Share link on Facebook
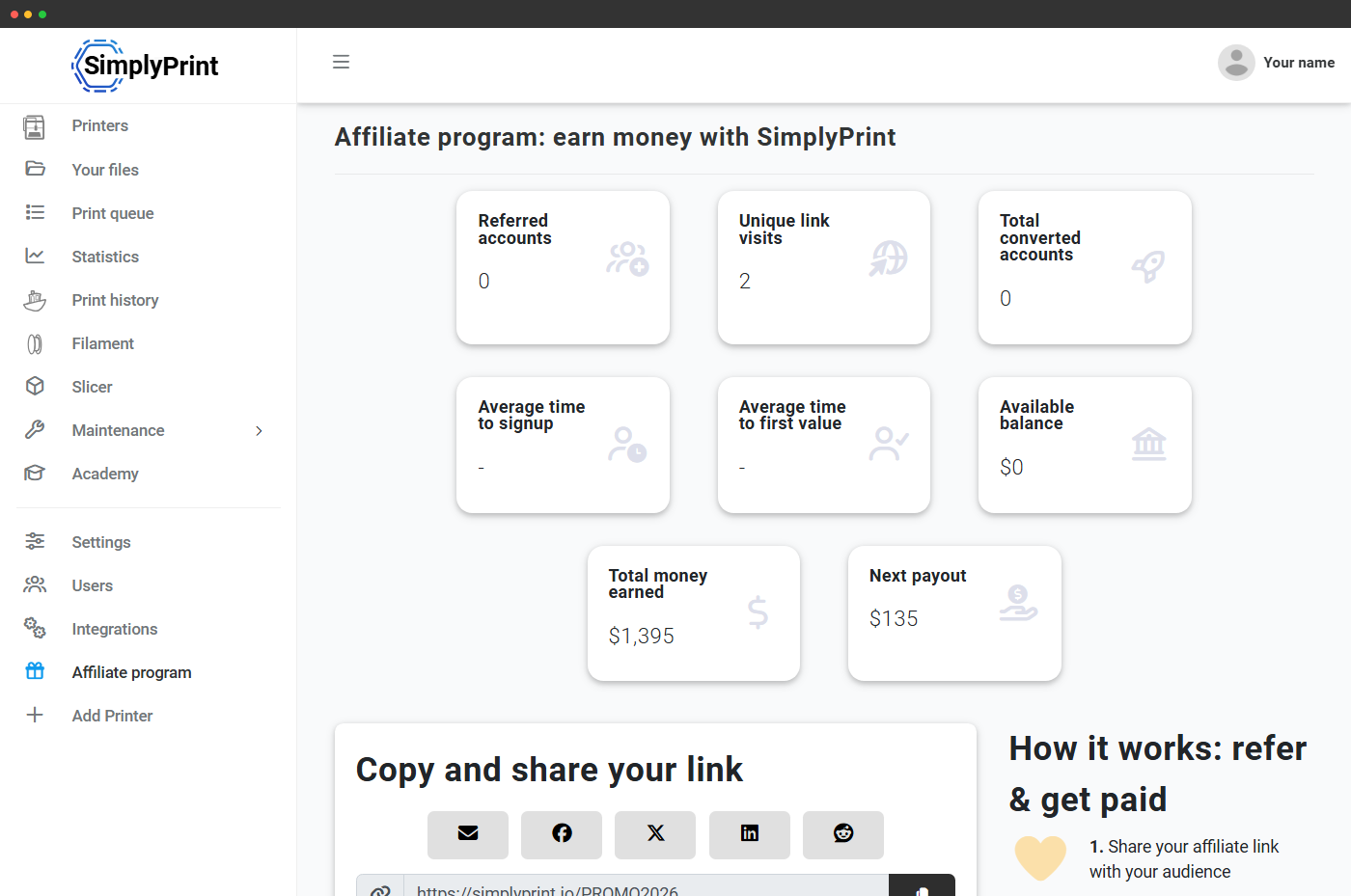 click(x=562, y=834)
